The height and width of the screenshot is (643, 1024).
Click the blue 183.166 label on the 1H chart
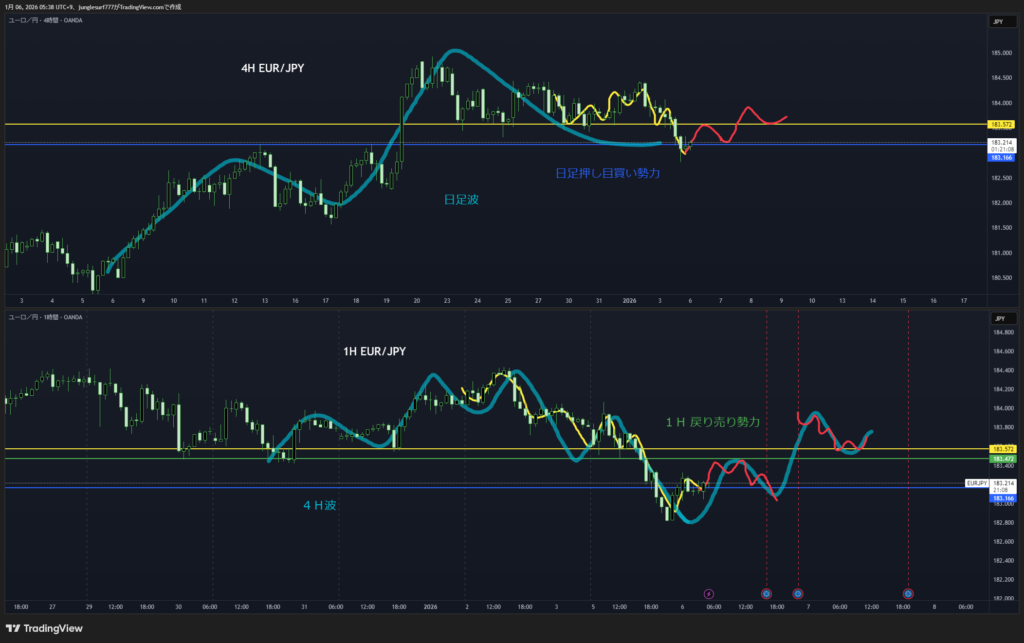pyautogui.click(x=1001, y=497)
